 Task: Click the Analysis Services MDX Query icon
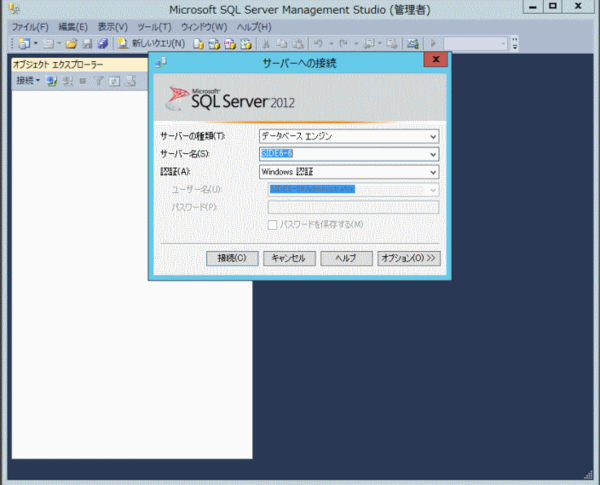[x=214, y=44]
